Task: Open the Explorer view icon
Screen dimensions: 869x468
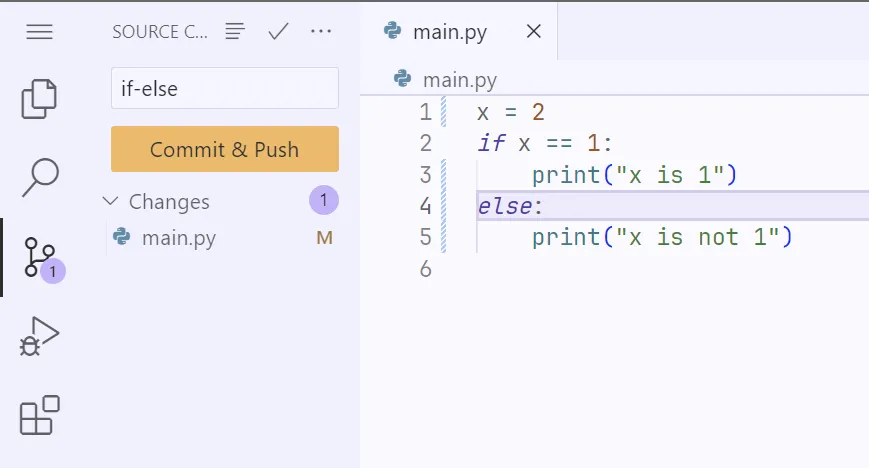Action: [39, 97]
